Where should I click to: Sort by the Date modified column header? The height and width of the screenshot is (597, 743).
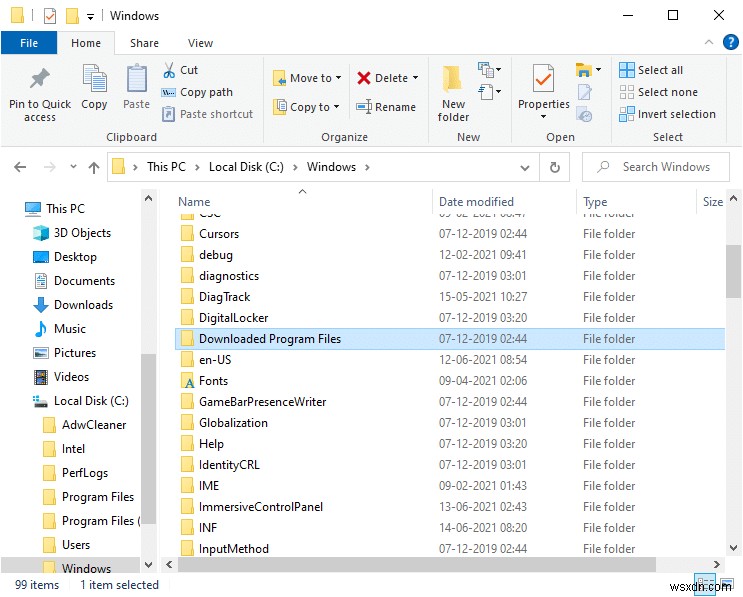coord(476,201)
